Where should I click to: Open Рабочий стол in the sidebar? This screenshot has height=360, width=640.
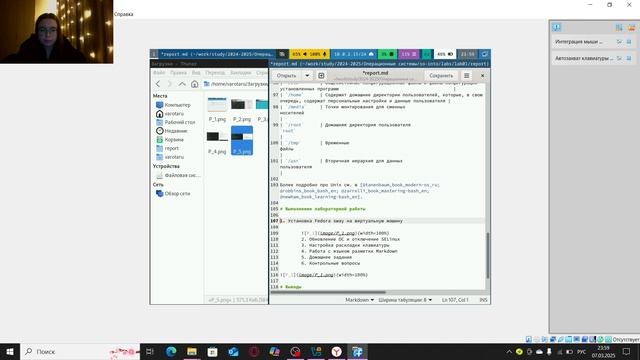(x=176, y=122)
